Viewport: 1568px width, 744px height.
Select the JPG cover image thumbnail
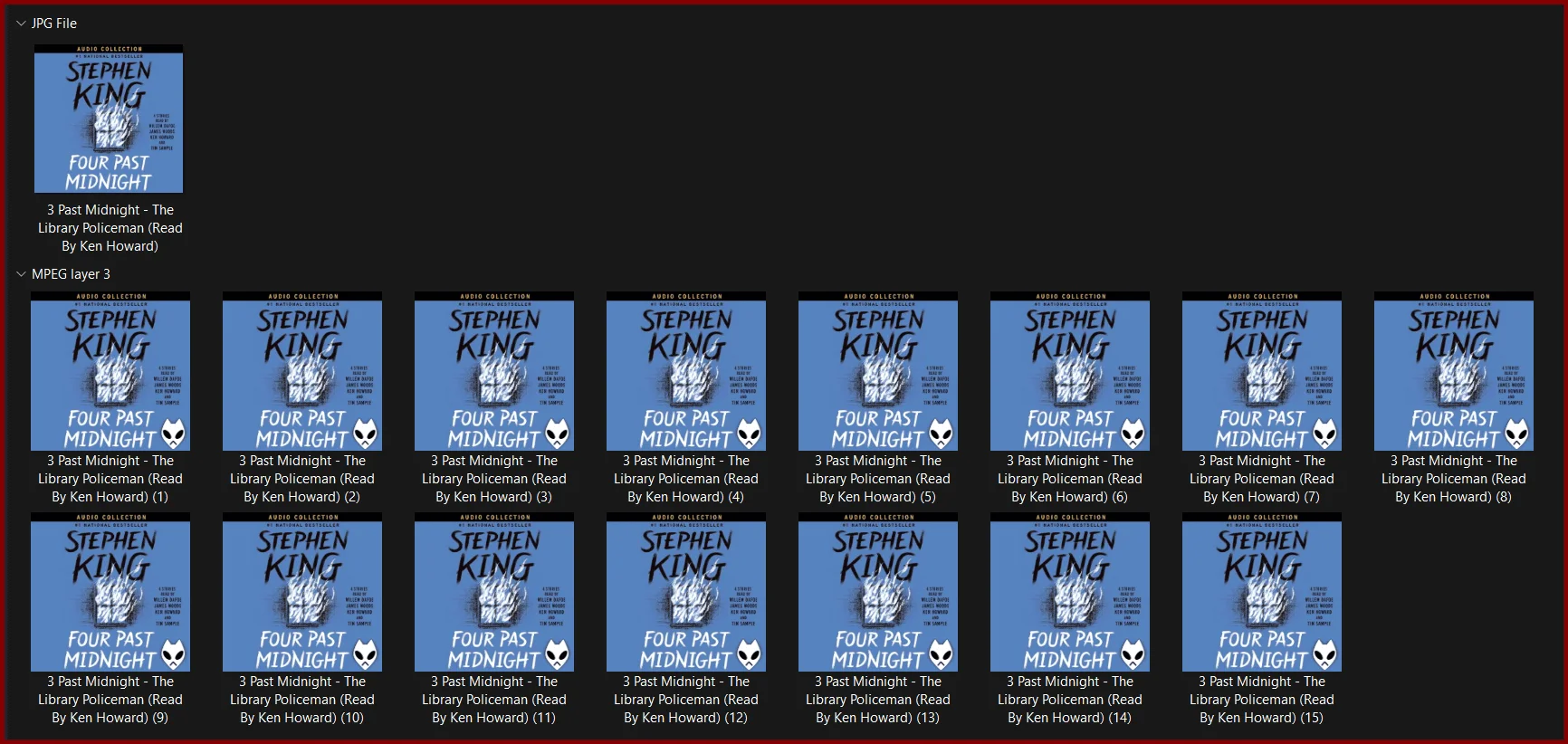point(109,119)
